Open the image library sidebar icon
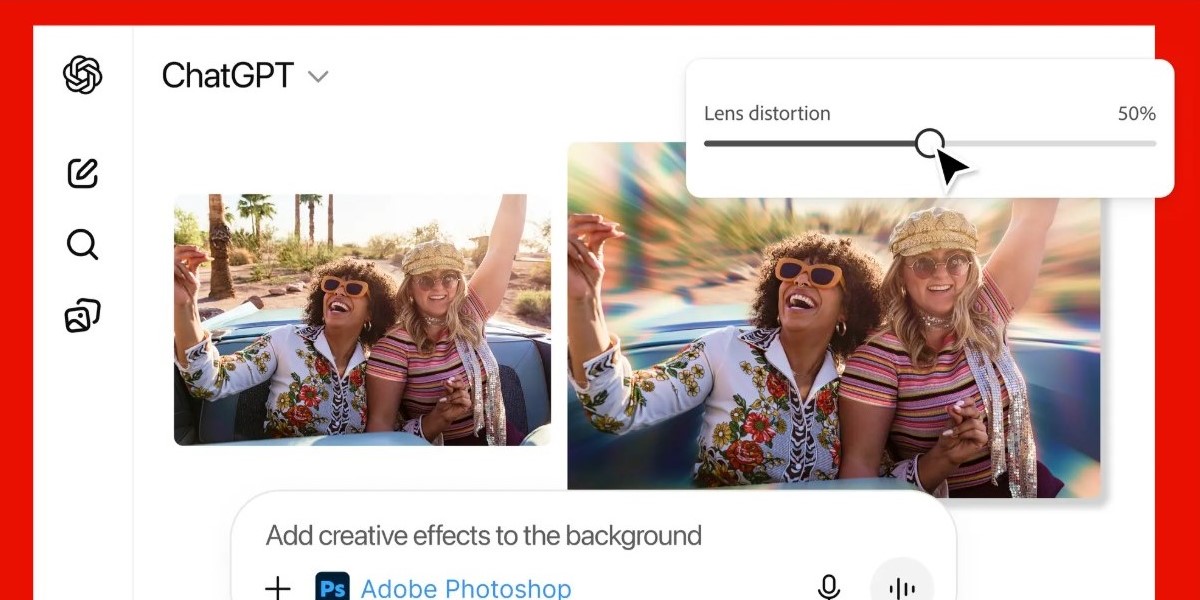Image resolution: width=1200 pixels, height=600 pixels. pyautogui.click(x=82, y=313)
